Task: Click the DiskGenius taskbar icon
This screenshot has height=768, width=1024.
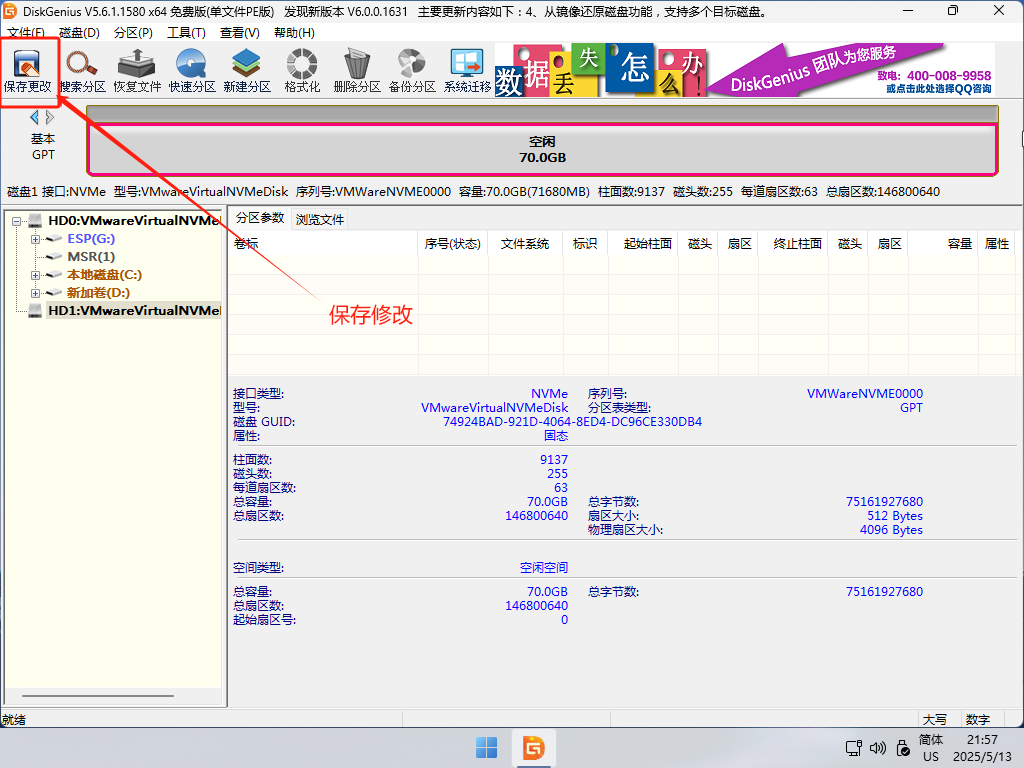Action: [534, 748]
